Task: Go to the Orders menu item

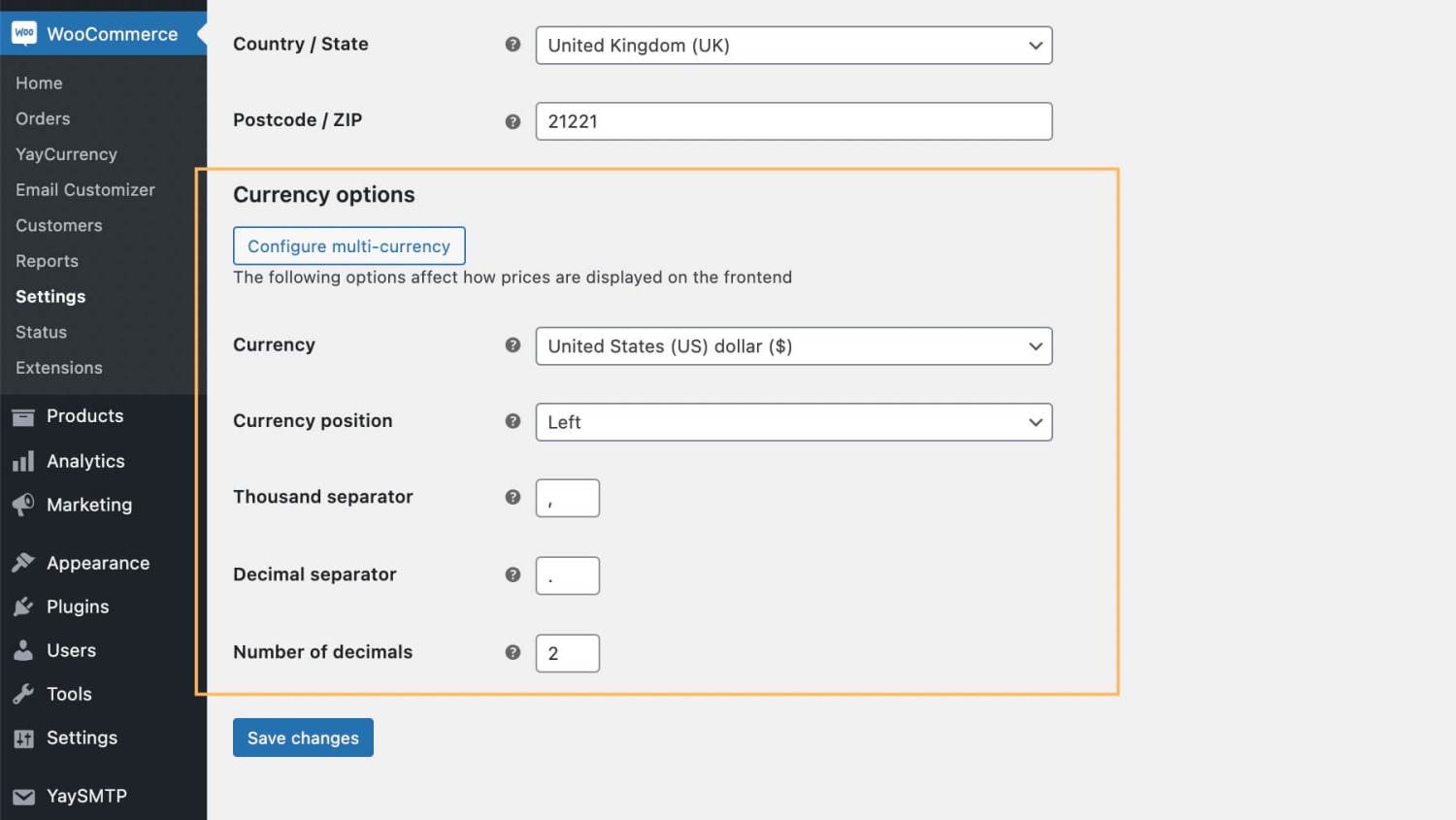Action: pyautogui.click(x=43, y=118)
